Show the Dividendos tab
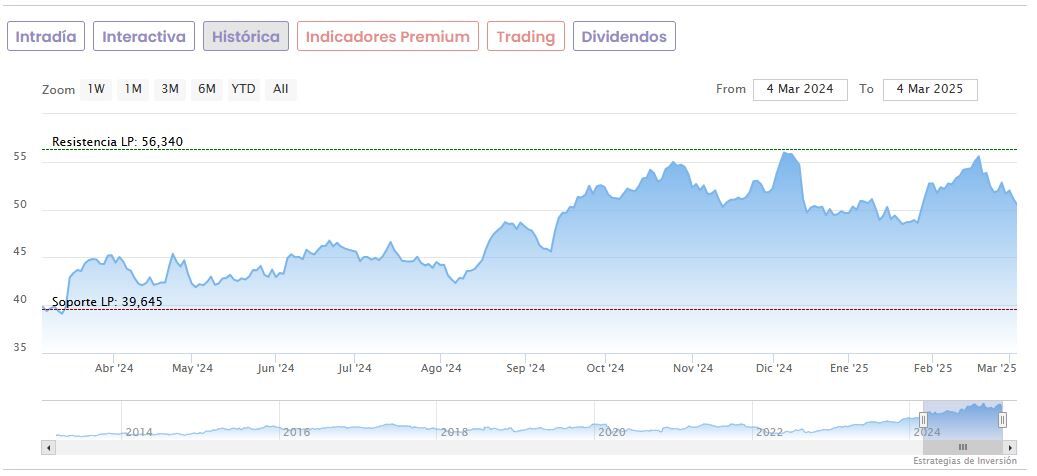Viewport: 1037px width, 476px height. coord(624,37)
